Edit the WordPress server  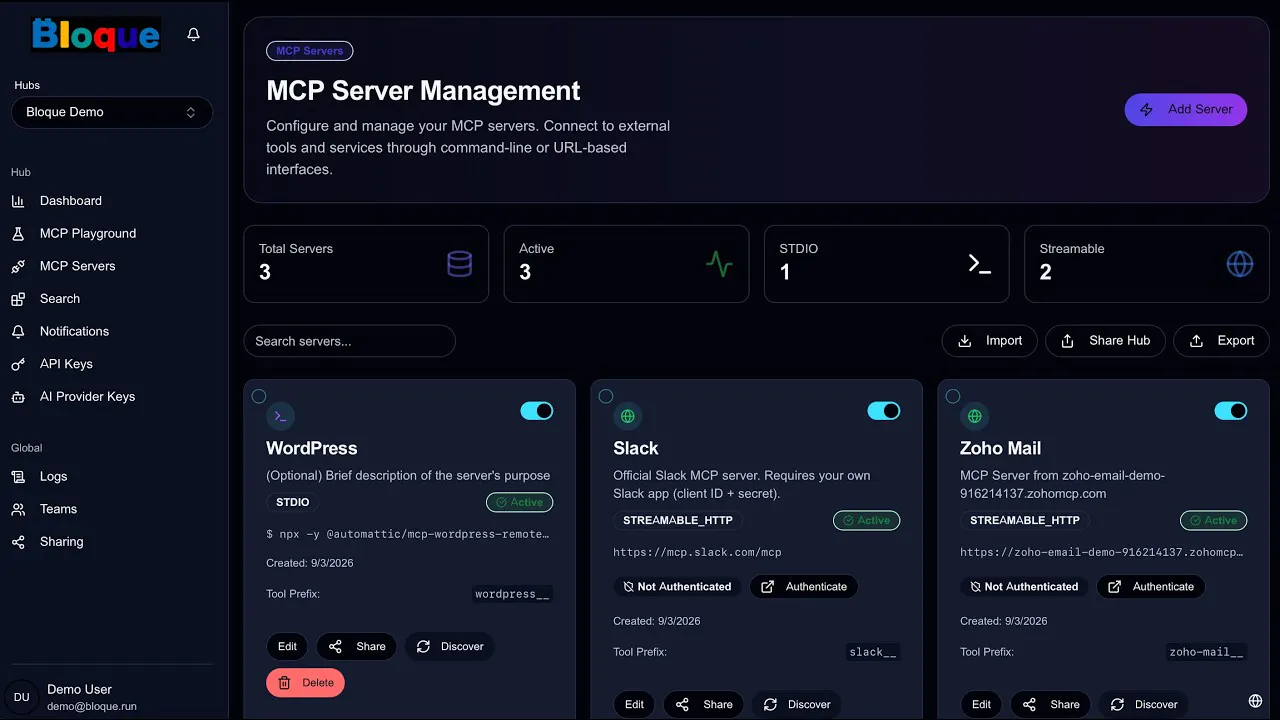tap(287, 647)
